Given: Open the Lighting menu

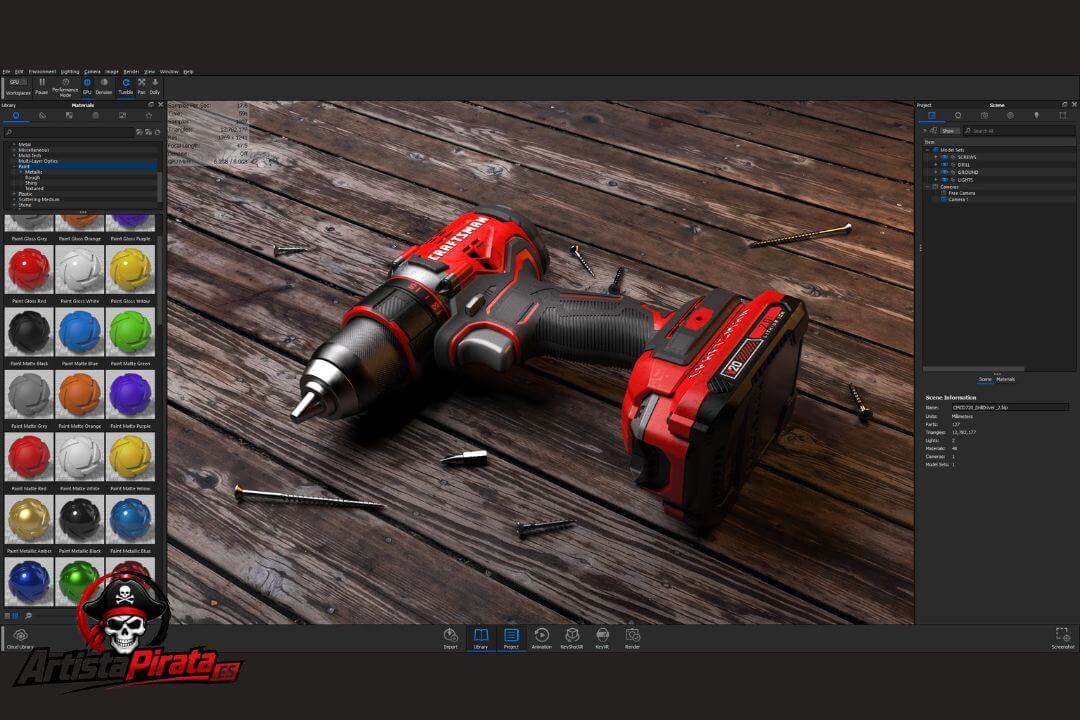Looking at the screenshot, I should coord(70,72).
